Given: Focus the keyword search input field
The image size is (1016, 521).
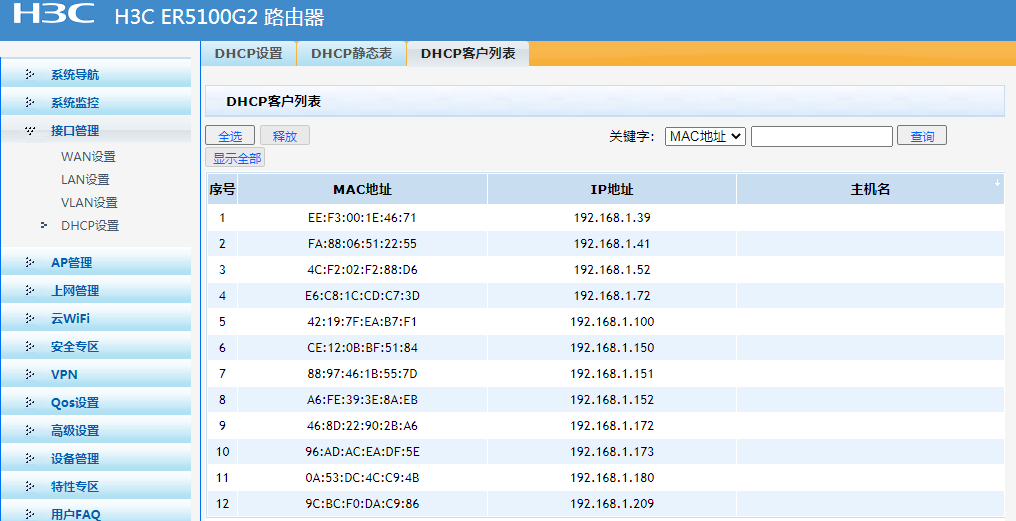Looking at the screenshot, I should [x=822, y=136].
